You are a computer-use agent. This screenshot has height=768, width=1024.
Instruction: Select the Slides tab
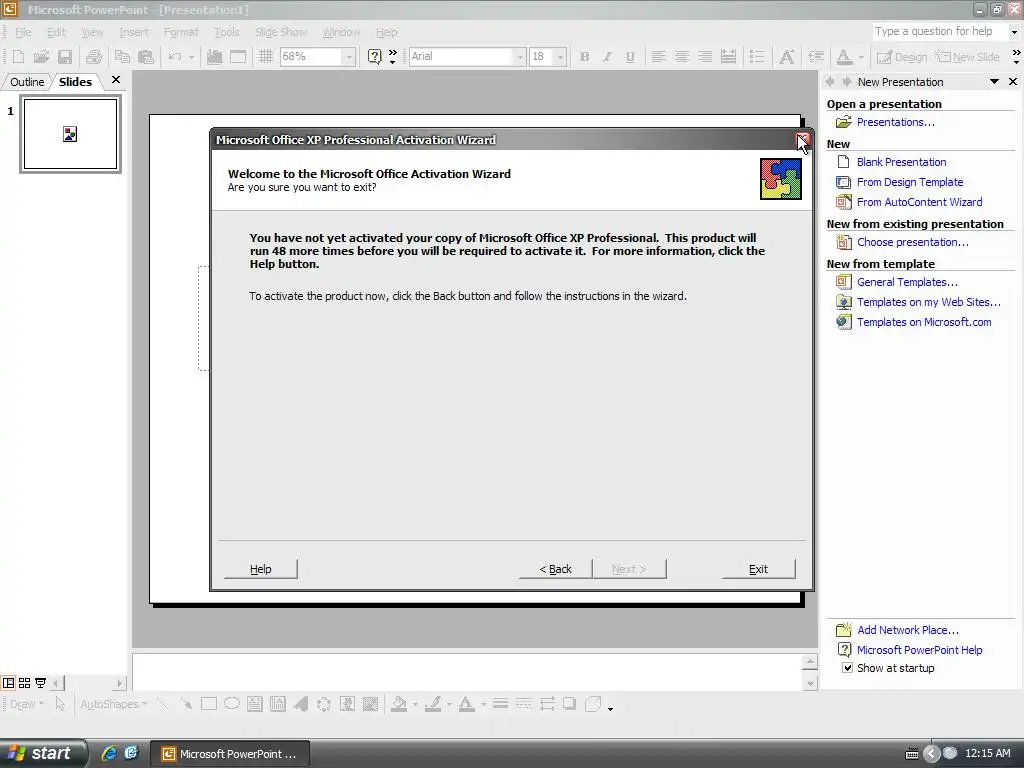tap(75, 82)
